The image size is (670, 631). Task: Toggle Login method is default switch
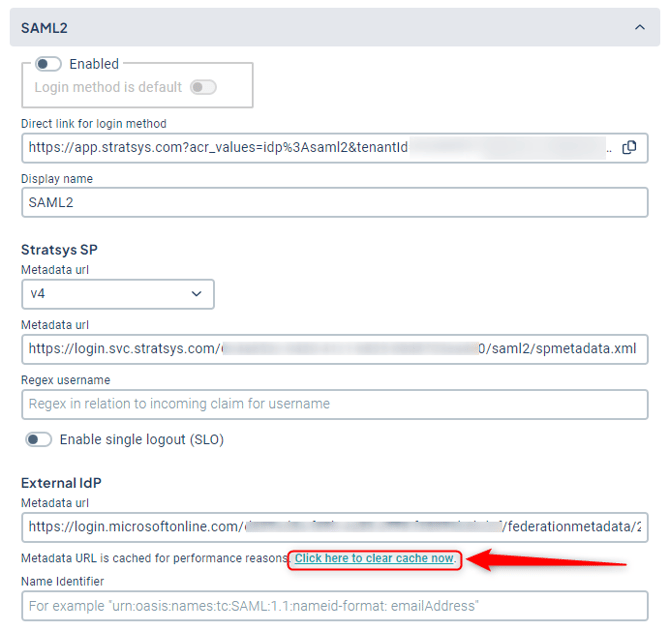coord(203,87)
